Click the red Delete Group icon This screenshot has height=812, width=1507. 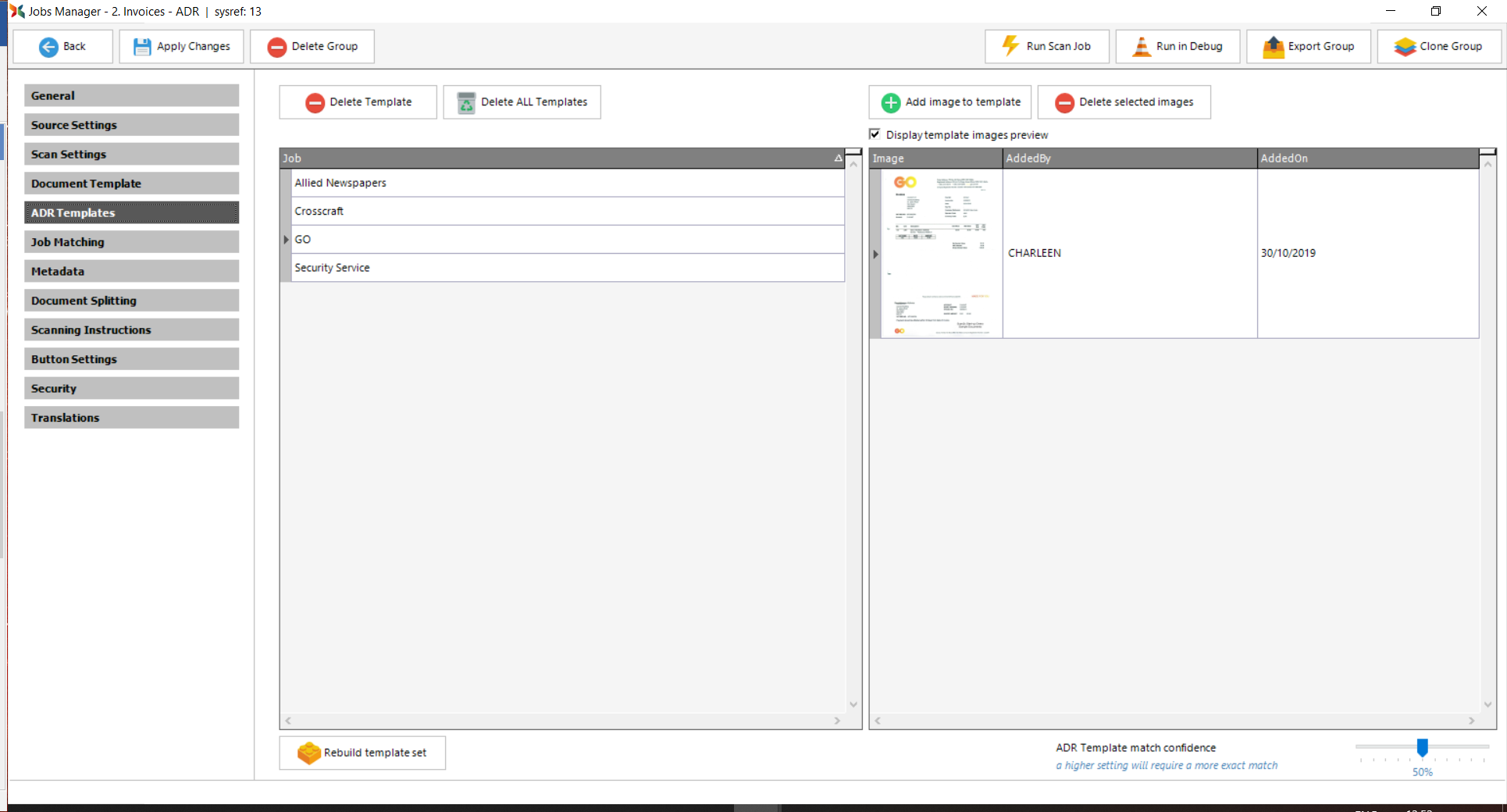[276, 47]
